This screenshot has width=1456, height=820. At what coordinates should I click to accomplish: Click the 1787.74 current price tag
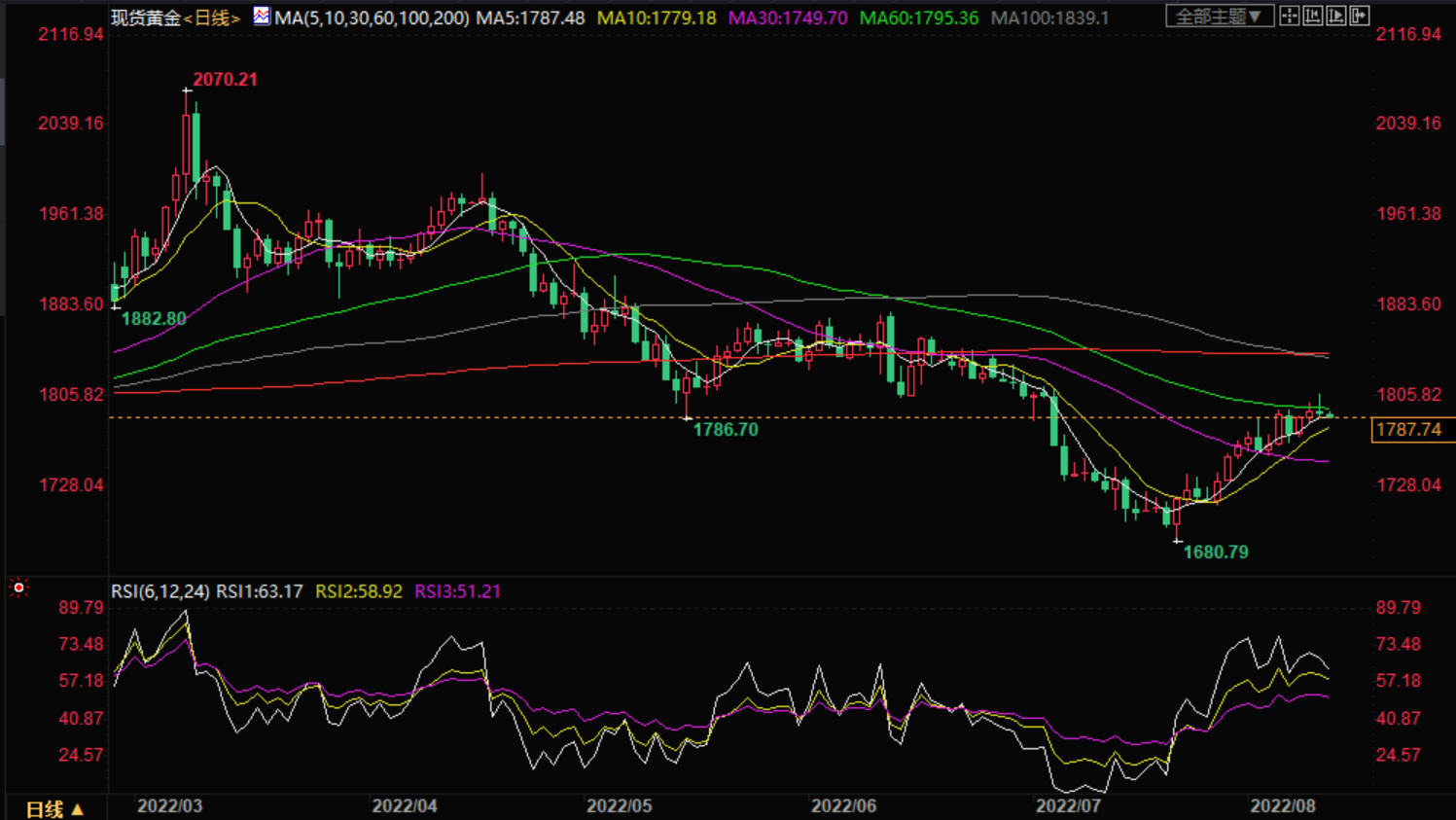click(1409, 429)
